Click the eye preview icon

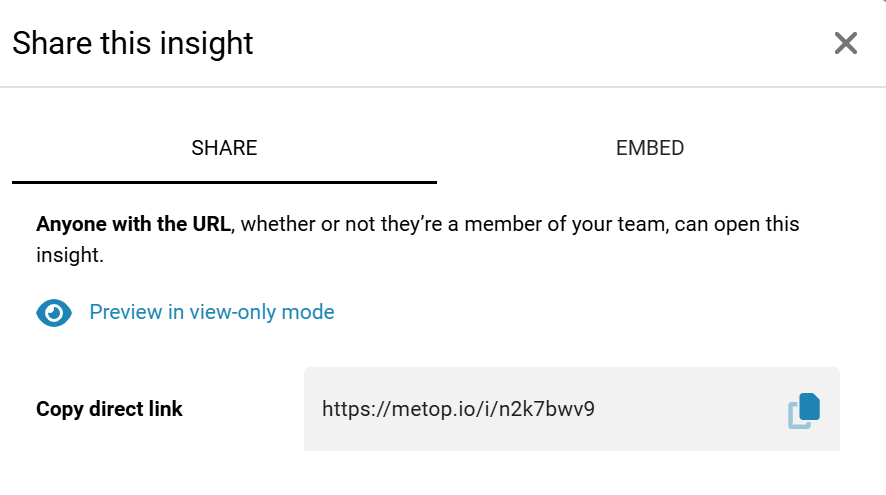pyautogui.click(x=54, y=313)
